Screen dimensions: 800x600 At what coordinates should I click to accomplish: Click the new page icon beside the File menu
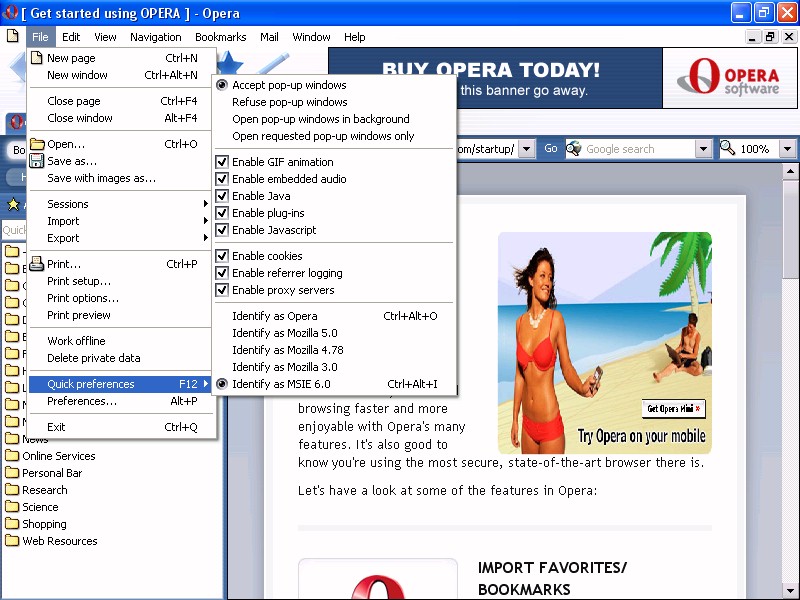[x=12, y=36]
